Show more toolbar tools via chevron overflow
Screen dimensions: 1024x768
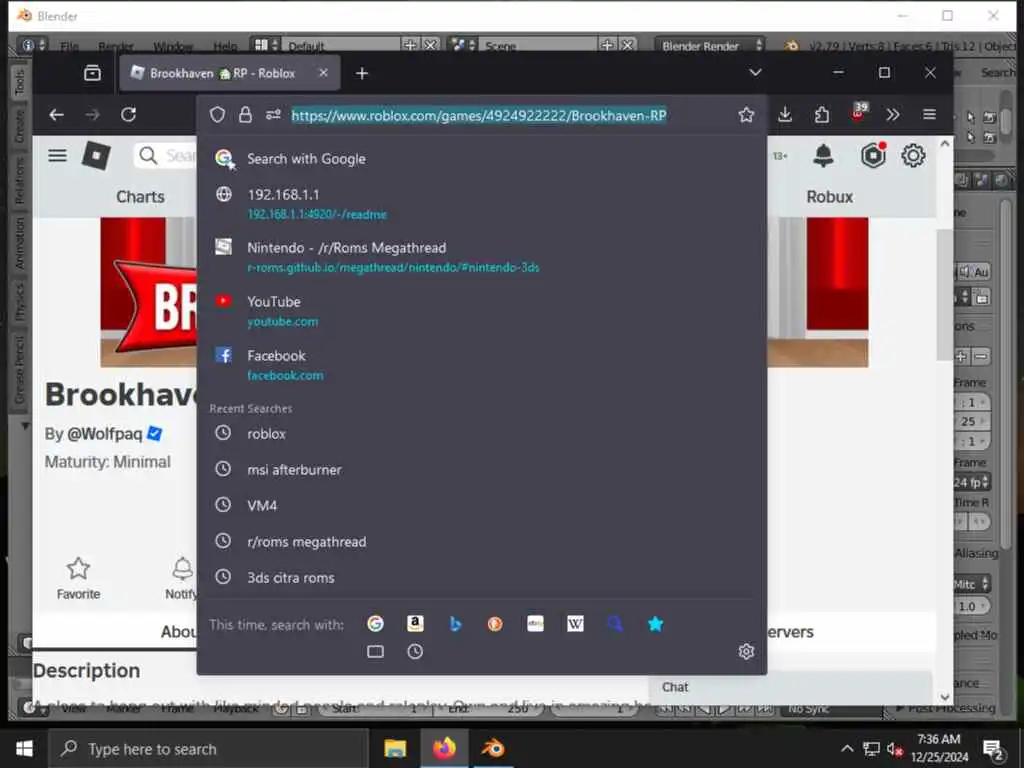click(x=893, y=115)
